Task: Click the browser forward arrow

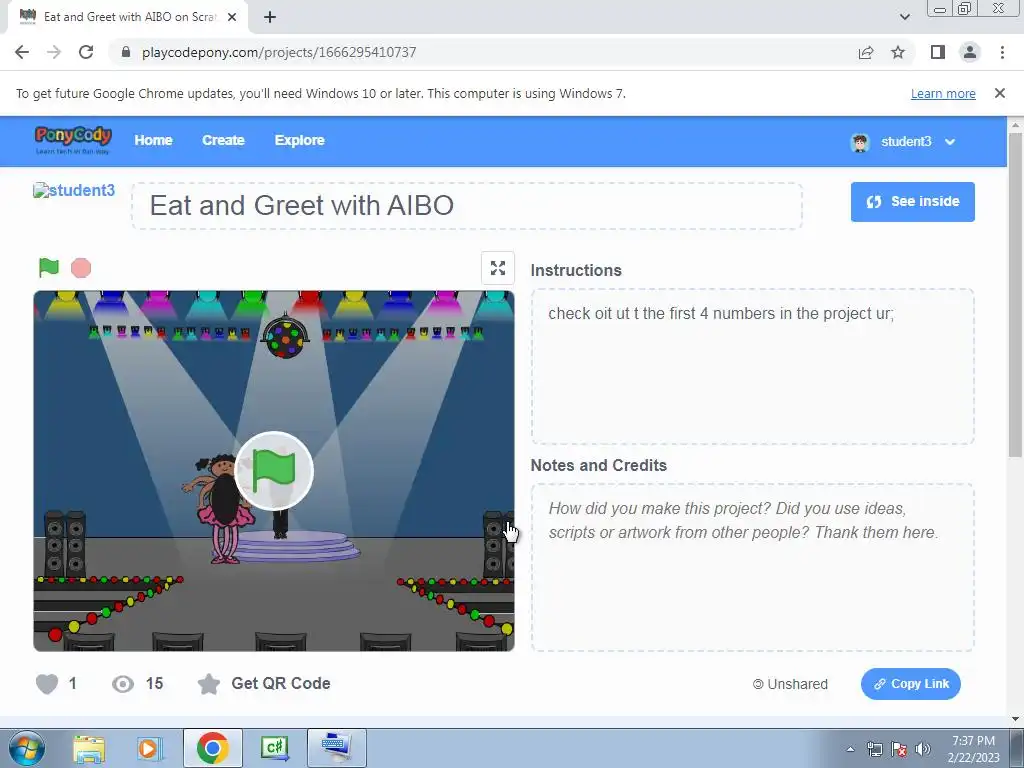Action: [x=54, y=52]
